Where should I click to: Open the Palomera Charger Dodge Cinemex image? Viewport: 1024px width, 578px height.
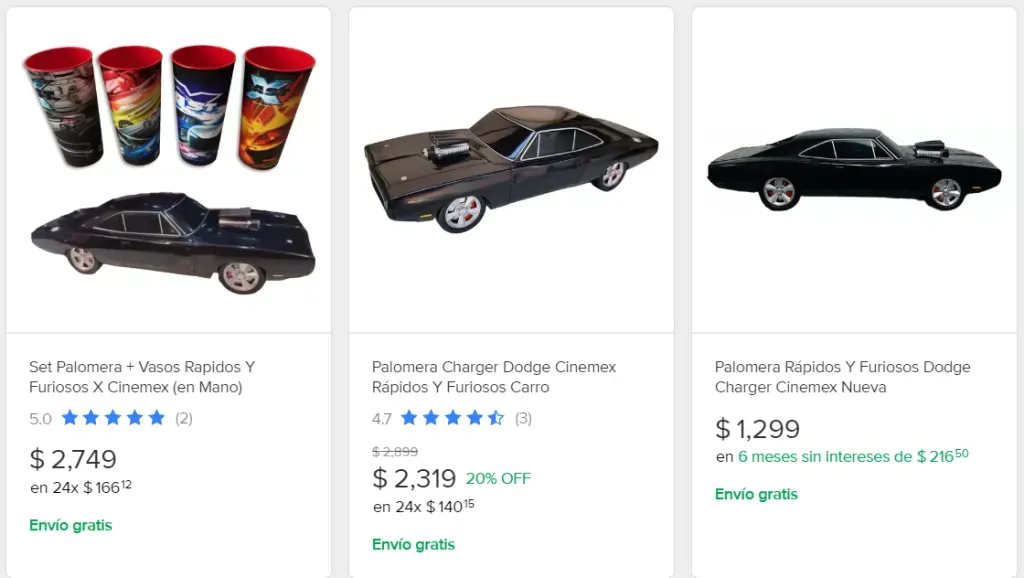pos(511,170)
